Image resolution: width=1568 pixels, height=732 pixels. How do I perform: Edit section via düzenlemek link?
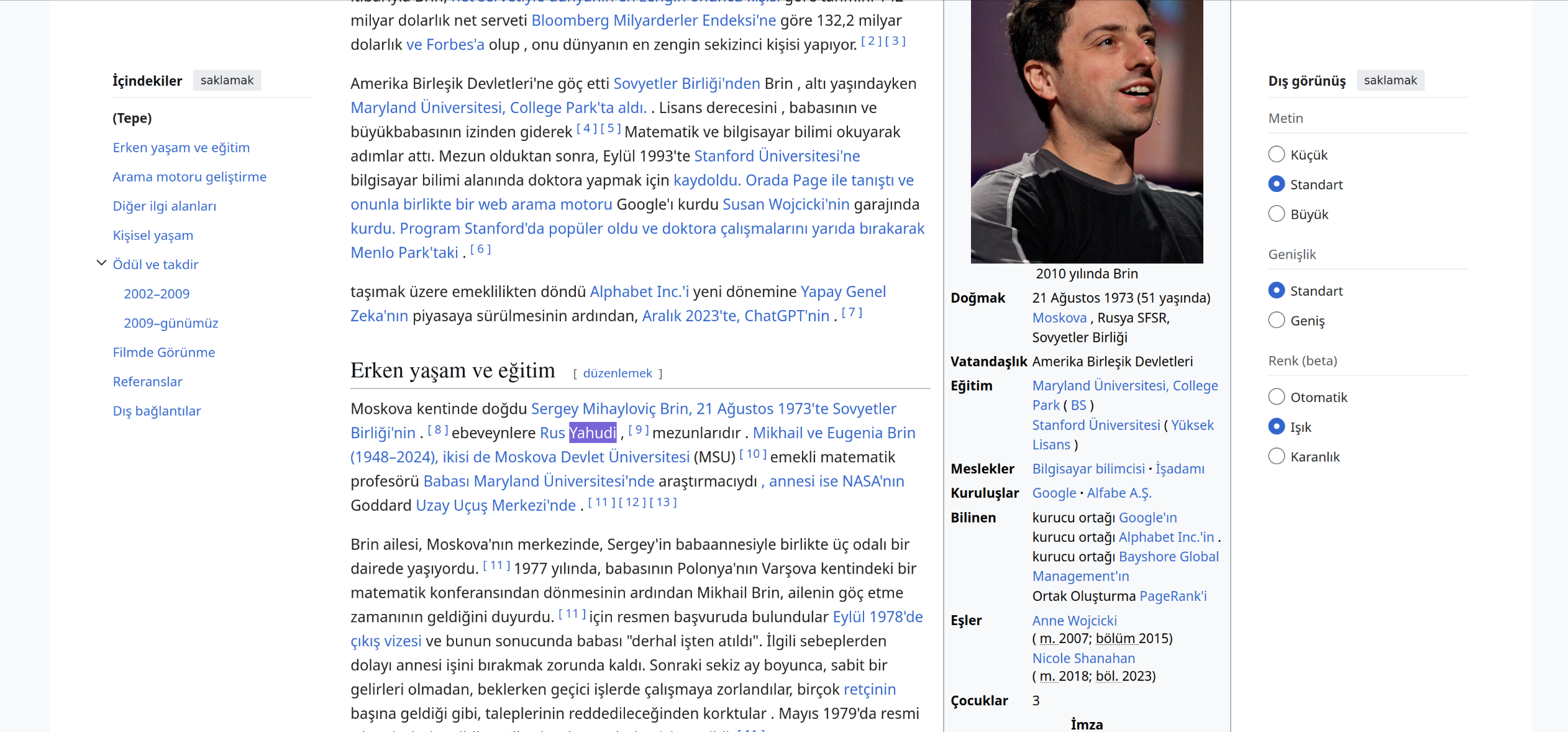(618, 373)
